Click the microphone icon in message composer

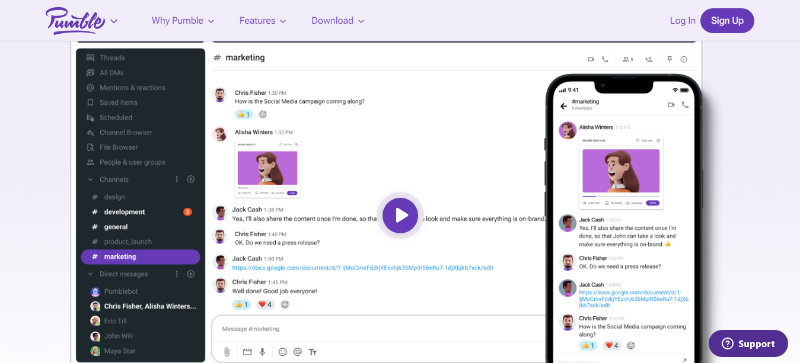point(262,352)
